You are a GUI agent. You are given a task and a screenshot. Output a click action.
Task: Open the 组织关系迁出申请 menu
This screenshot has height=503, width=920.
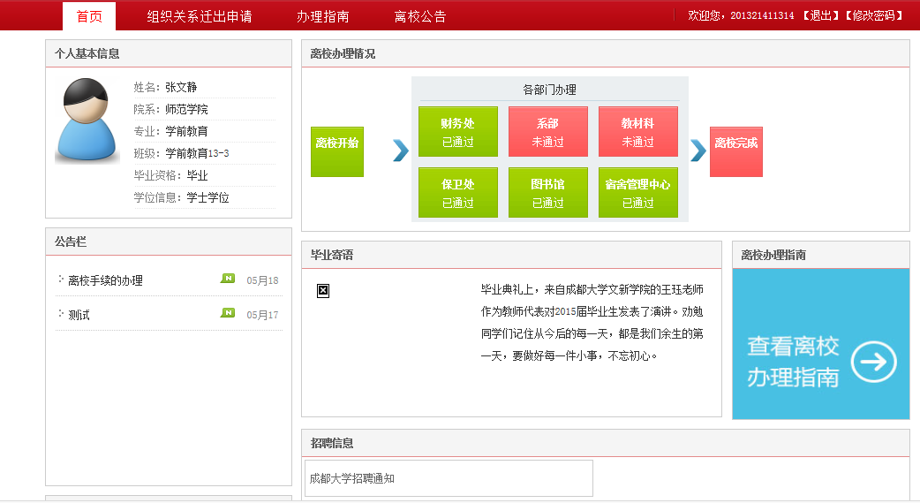click(x=199, y=16)
